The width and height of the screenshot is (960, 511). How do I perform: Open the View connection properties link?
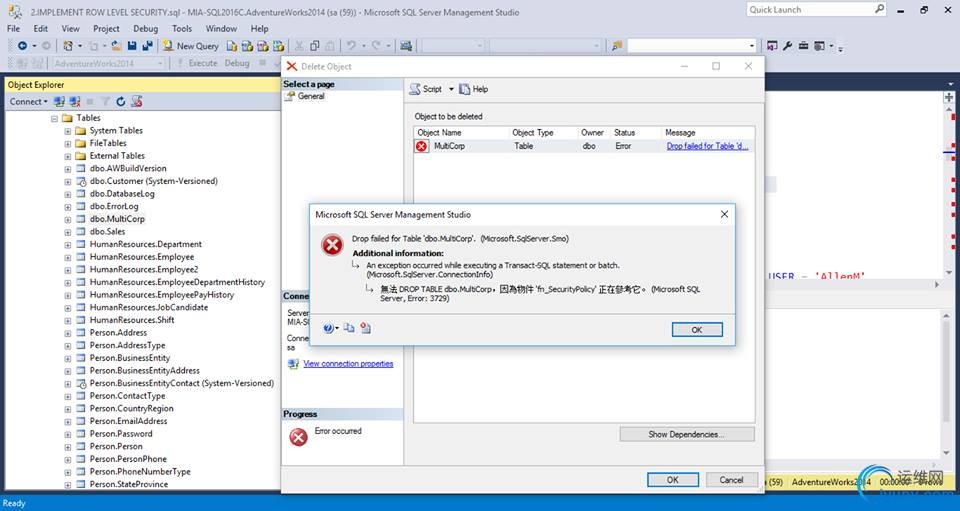click(348, 364)
